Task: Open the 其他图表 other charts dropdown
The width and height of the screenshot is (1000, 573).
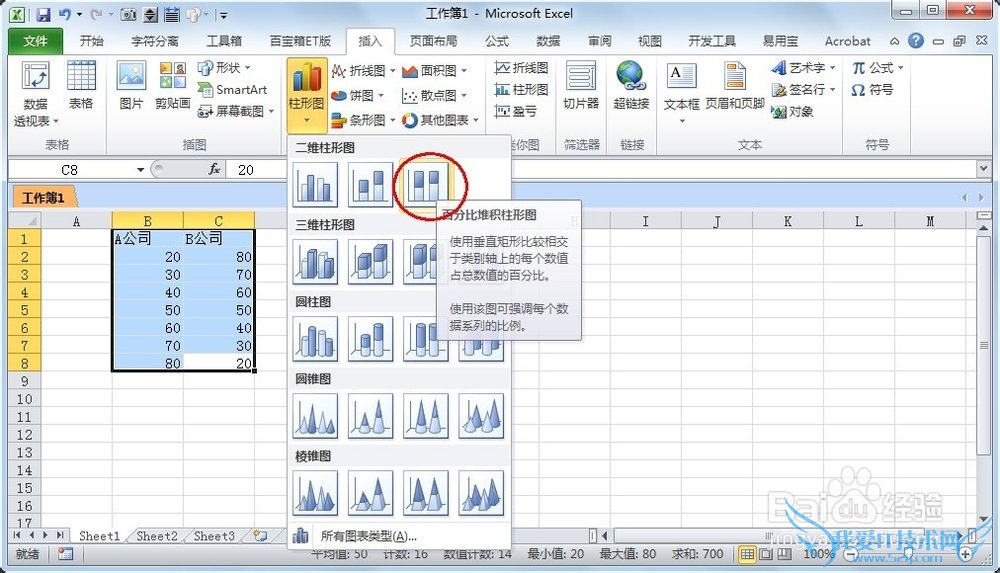Action: tap(440, 120)
